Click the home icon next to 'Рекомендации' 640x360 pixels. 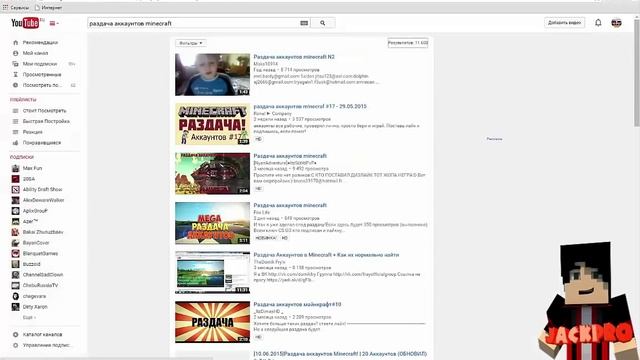coord(16,42)
